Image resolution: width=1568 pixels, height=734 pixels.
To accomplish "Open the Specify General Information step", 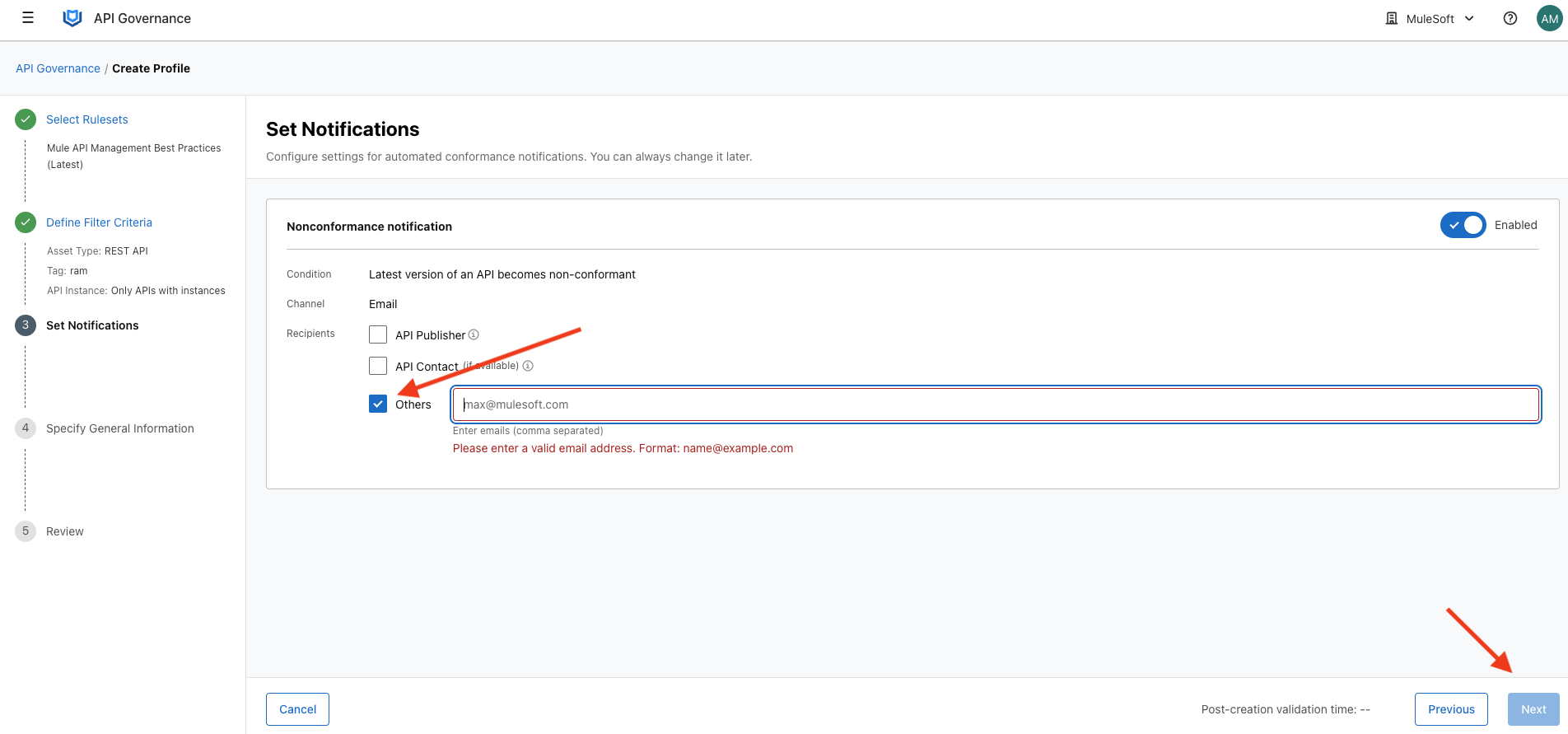I will (x=120, y=428).
